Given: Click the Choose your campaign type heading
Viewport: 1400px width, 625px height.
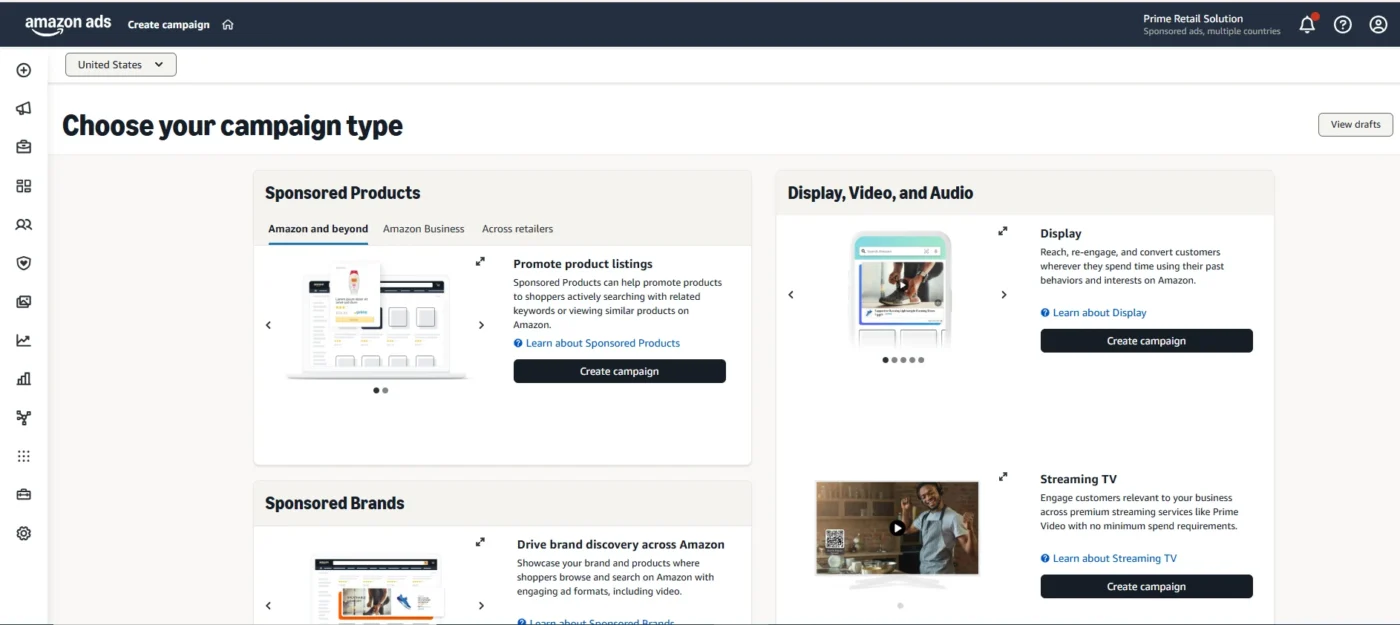Looking at the screenshot, I should (x=233, y=125).
